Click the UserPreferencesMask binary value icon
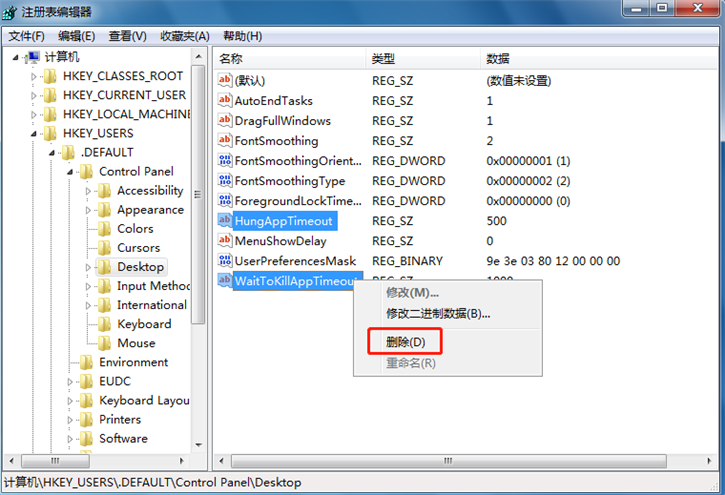The width and height of the screenshot is (725, 495). [x=225, y=261]
